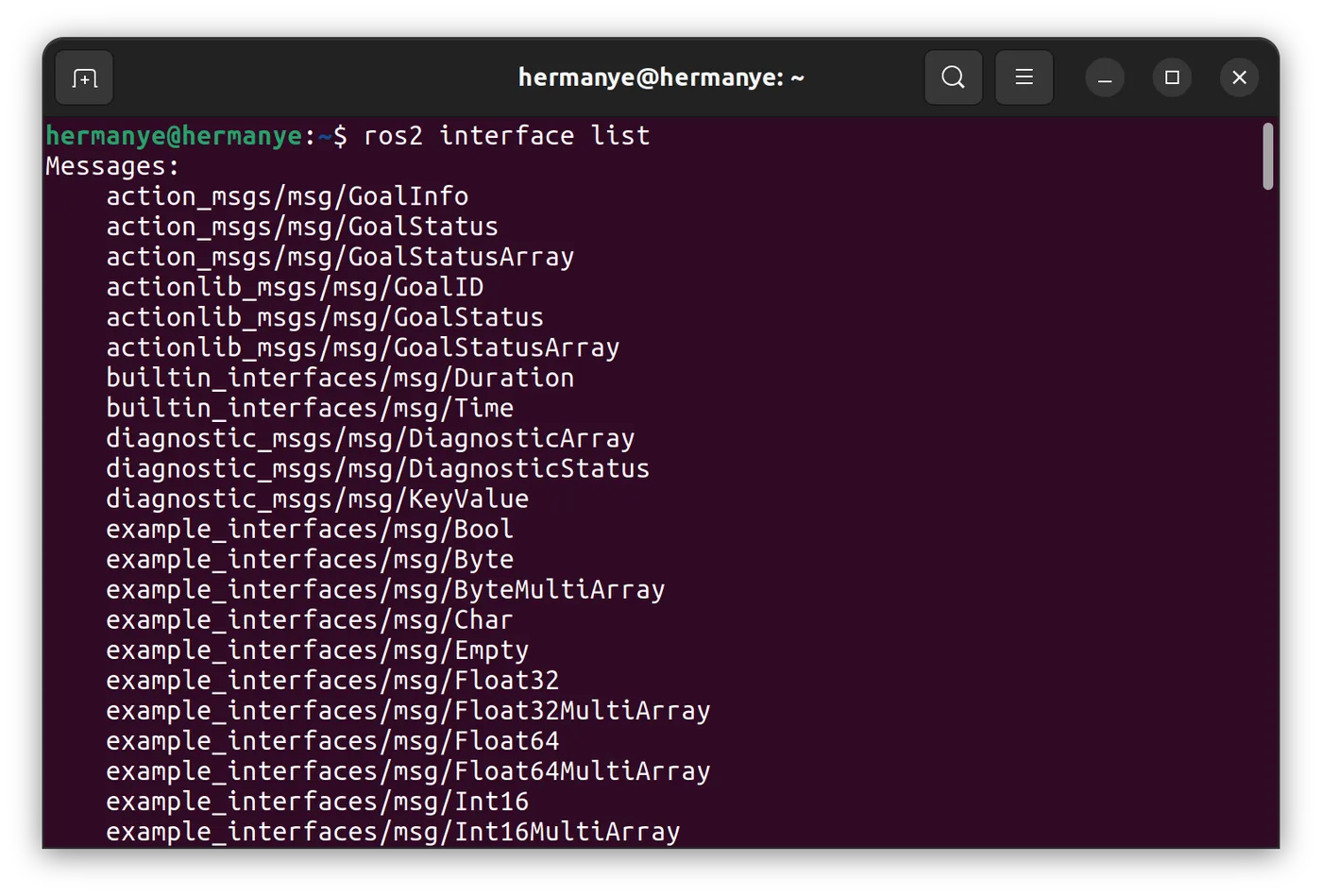Viewport: 1322px width, 896px height.
Task: Click line actionlib_msgs/msg/GoalStatus
Action: pos(325,317)
